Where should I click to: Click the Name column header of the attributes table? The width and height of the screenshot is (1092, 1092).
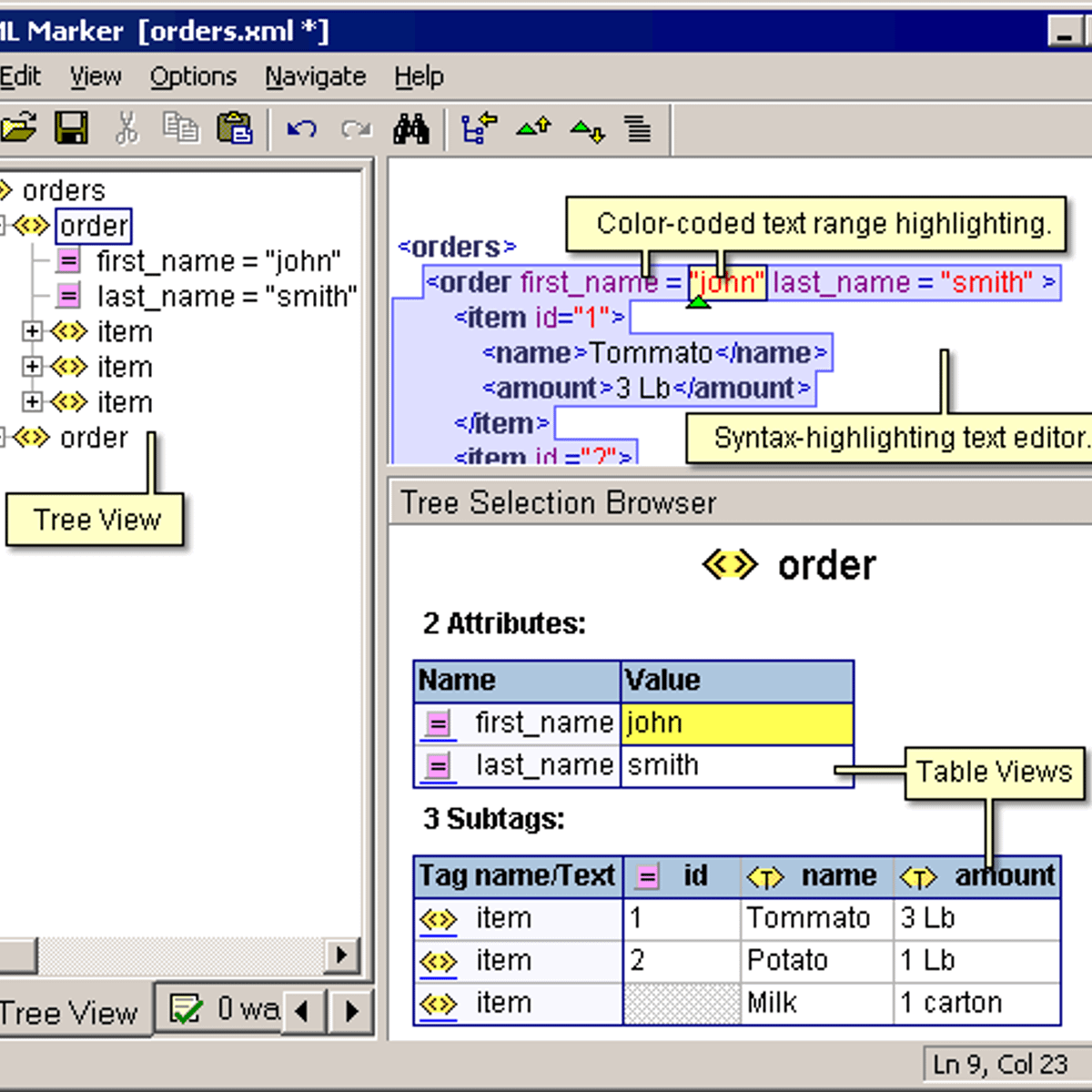pyautogui.click(x=517, y=681)
